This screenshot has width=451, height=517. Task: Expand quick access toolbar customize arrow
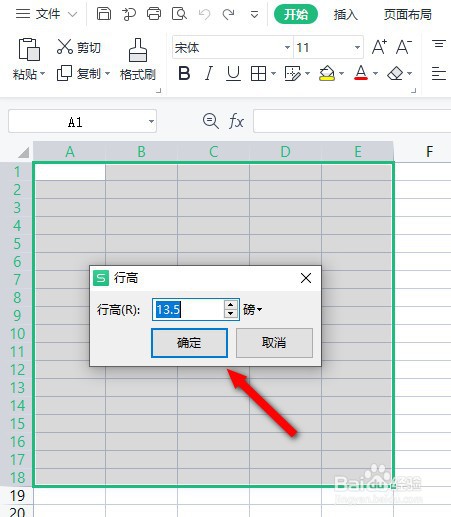[254, 15]
